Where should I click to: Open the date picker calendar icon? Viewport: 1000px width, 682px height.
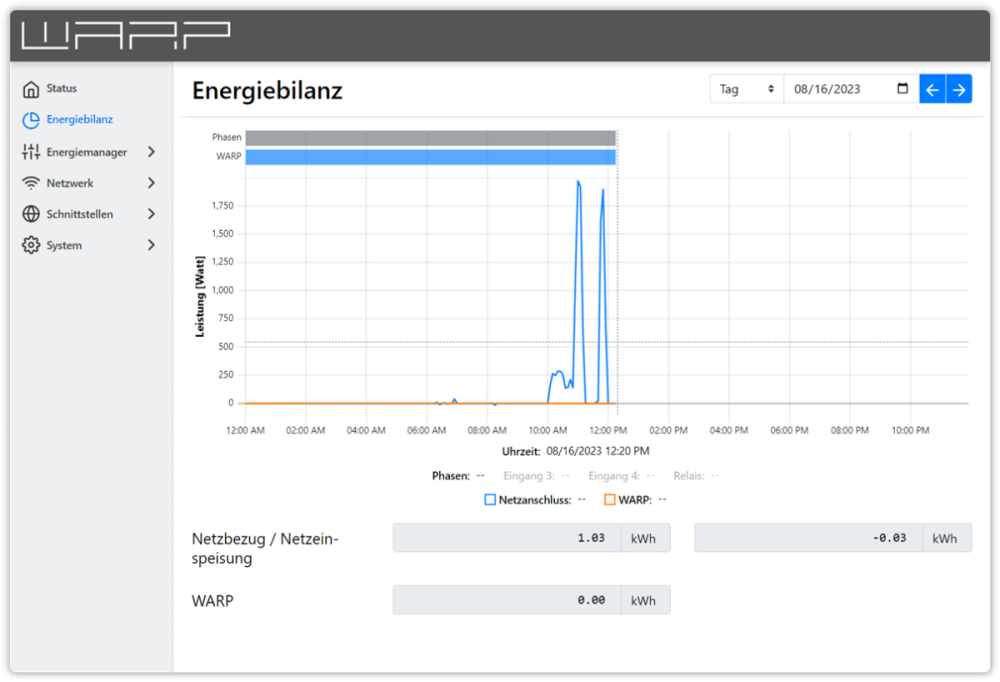point(903,89)
